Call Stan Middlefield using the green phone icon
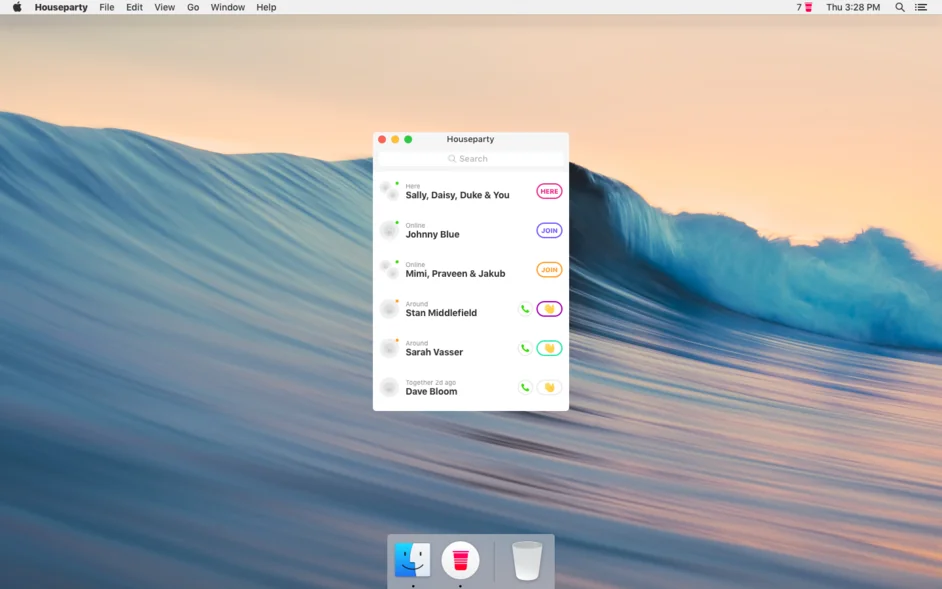The height and width of the screenshot is (589, 942). point(524,308)
